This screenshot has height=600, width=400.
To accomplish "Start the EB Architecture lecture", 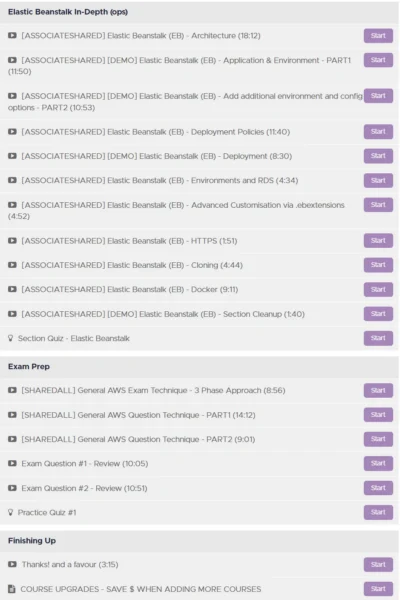I will [x=378, y=36].
